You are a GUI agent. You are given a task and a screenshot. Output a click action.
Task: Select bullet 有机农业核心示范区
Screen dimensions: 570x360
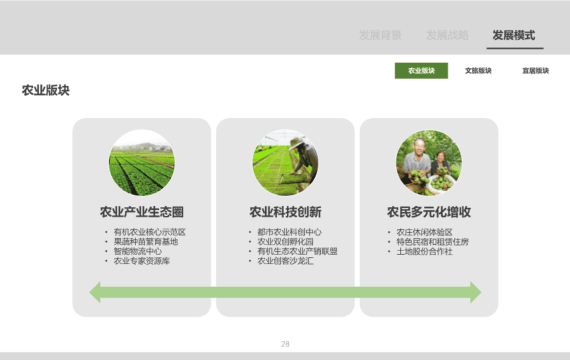click(x=150, y=232)
